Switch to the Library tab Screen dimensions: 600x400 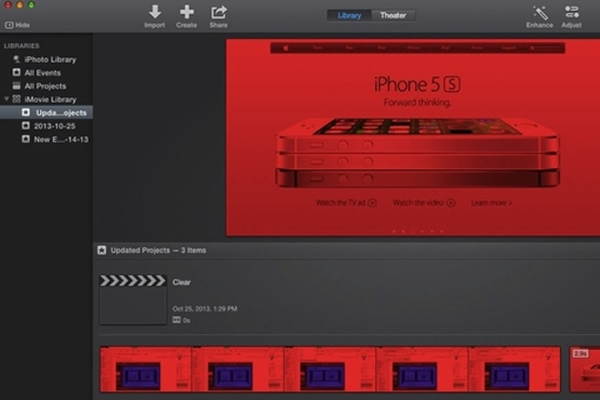coord(349,16)
